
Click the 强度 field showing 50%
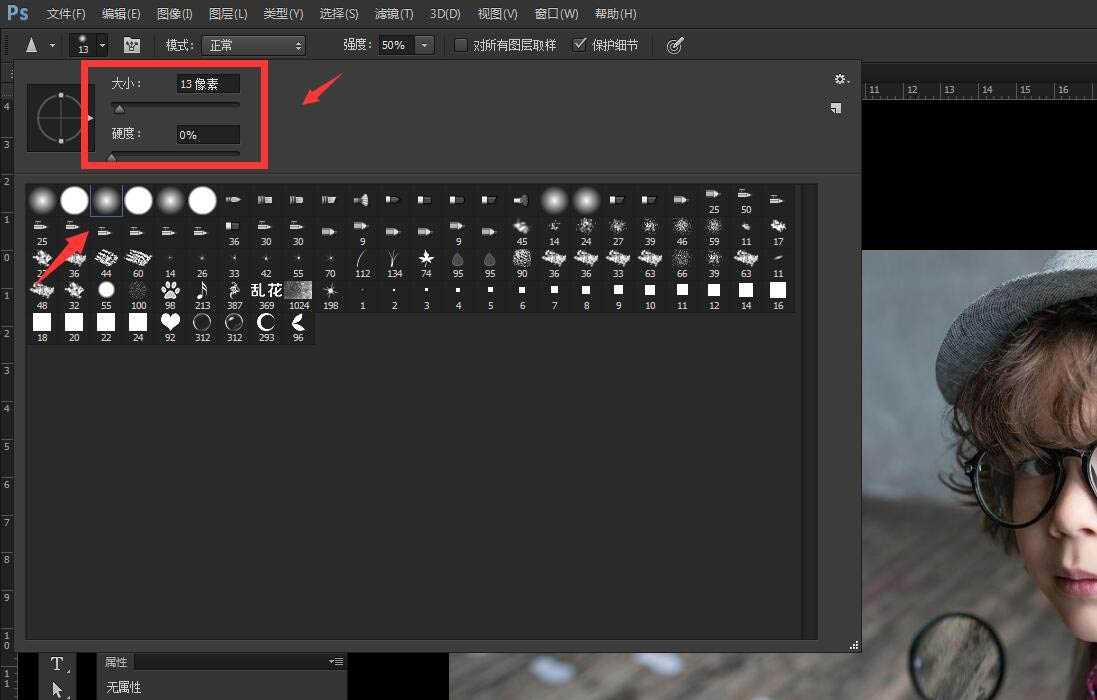pyautogui.click(x=397, y=45)
